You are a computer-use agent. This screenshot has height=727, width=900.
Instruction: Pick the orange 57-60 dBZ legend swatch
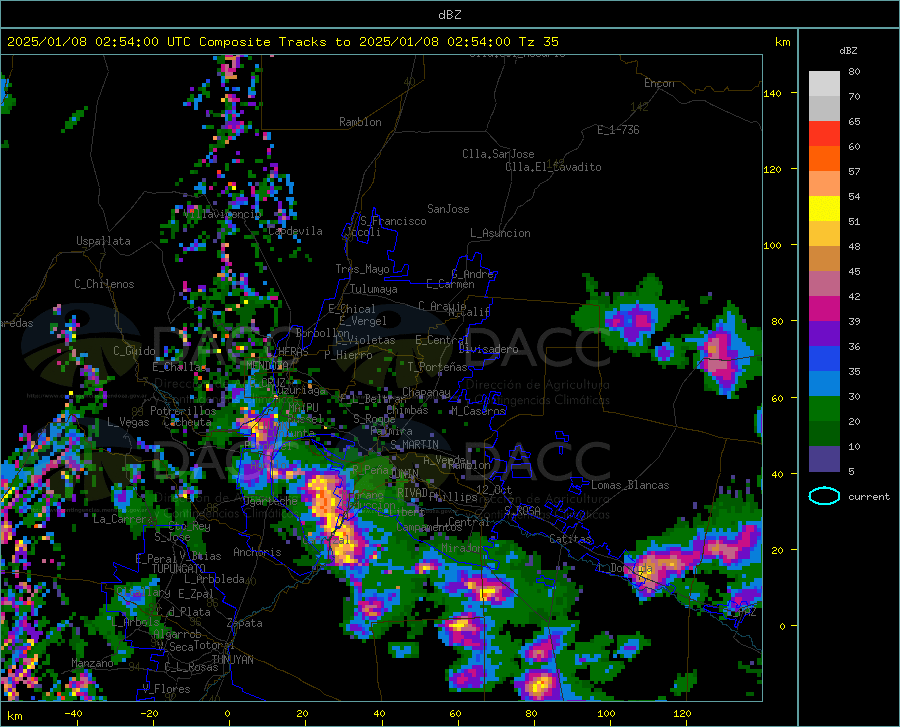pyautogui.click(x=824, y=159)
